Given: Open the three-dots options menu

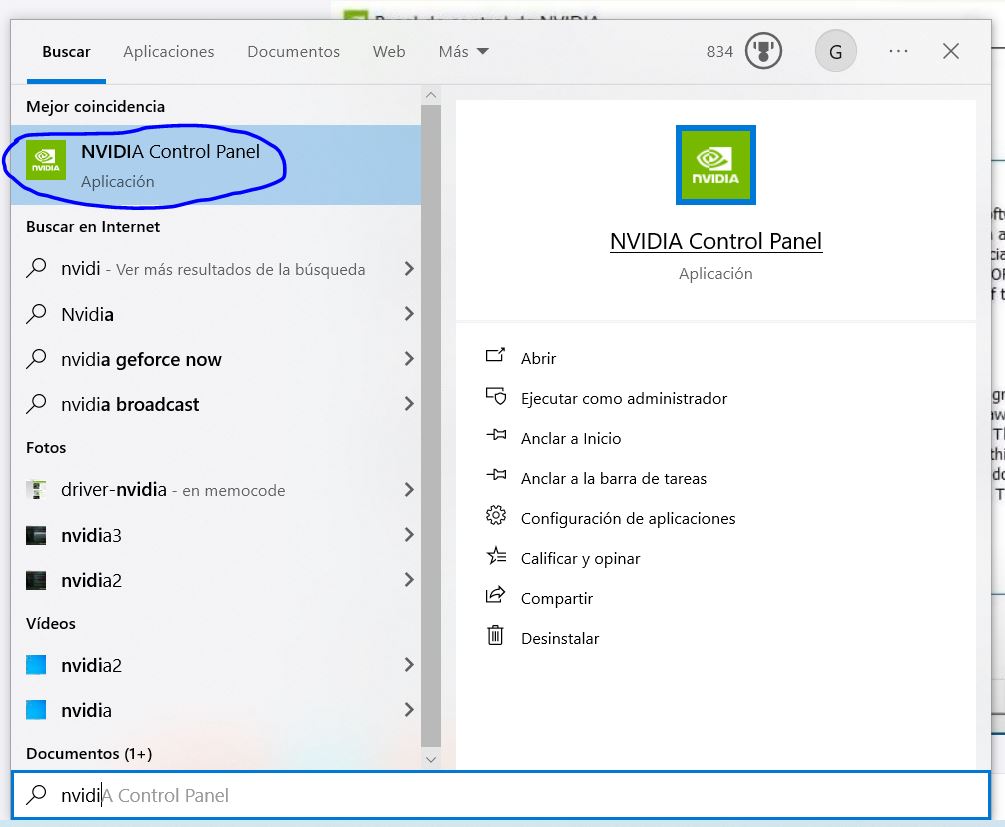Looking at the screenshot, I should click(x=898, y=51).
